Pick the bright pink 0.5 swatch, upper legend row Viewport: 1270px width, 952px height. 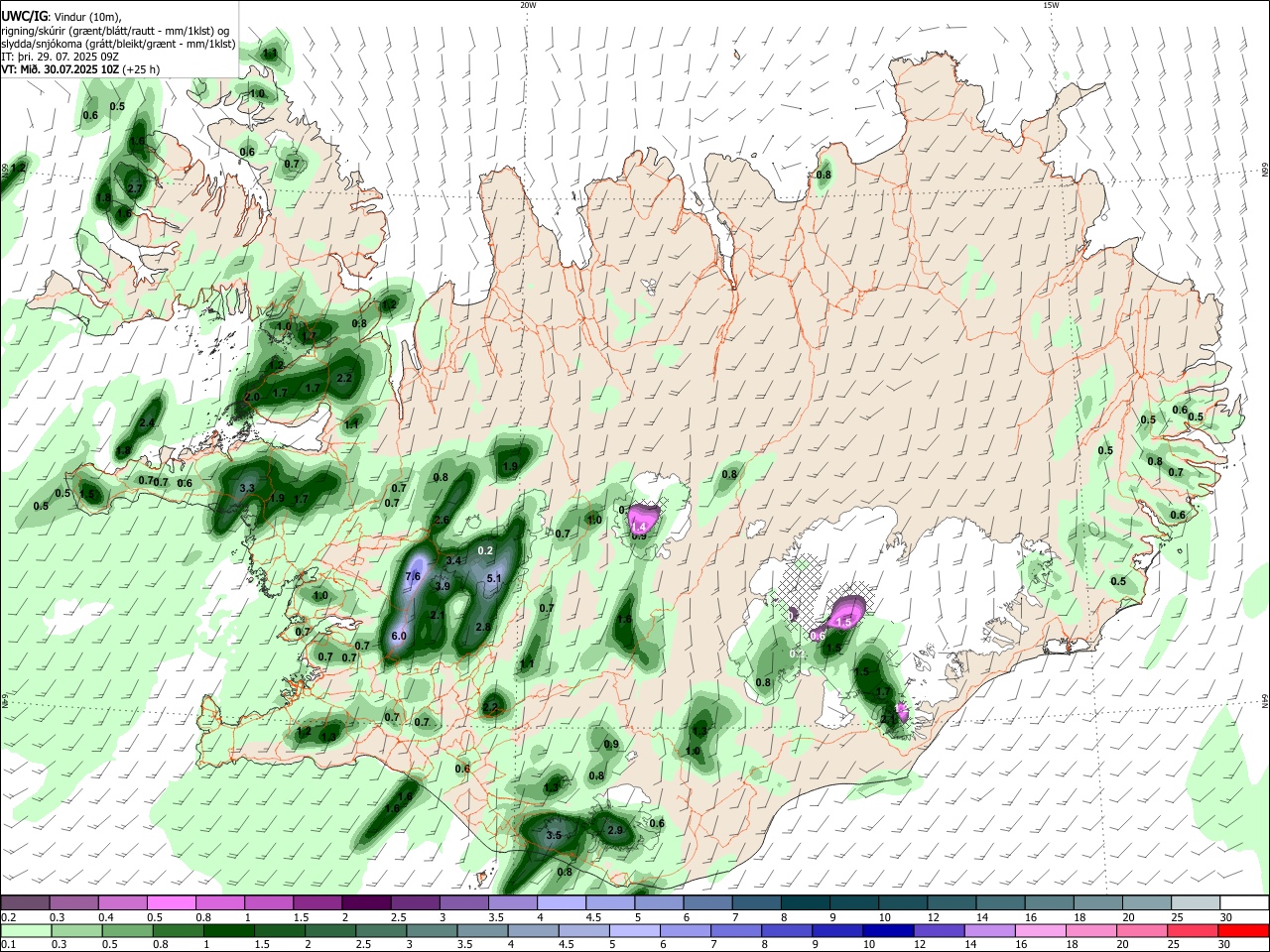pos(172,902)
